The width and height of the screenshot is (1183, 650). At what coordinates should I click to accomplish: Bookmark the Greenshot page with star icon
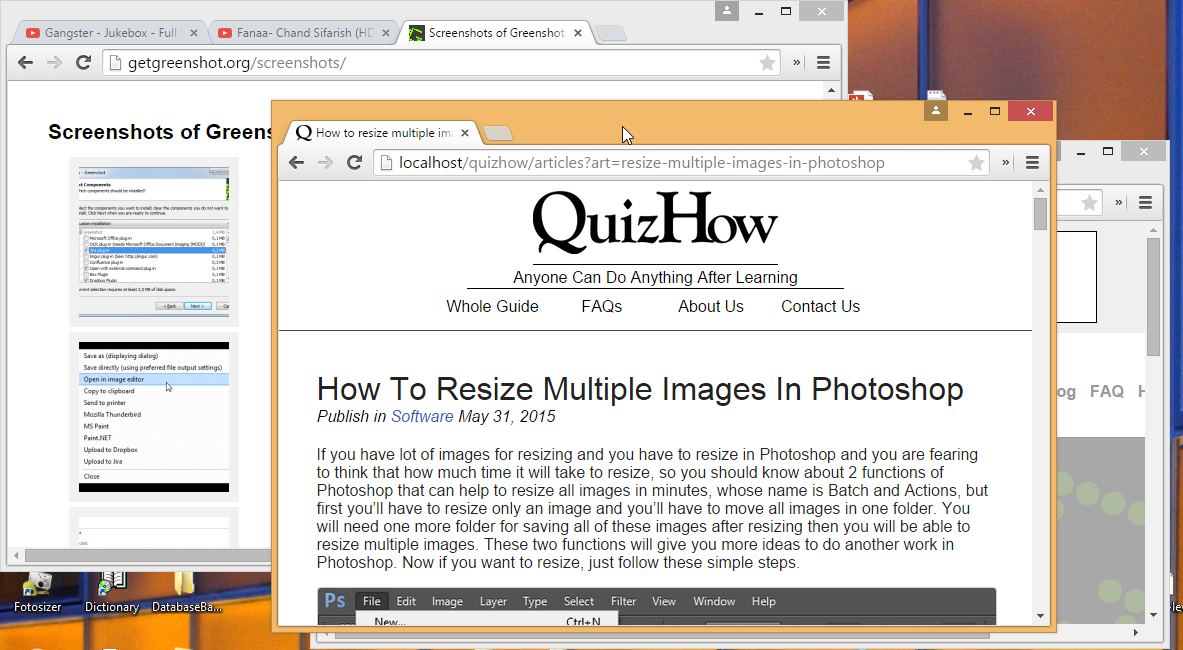pyautogui.click(x=767, y=63)
